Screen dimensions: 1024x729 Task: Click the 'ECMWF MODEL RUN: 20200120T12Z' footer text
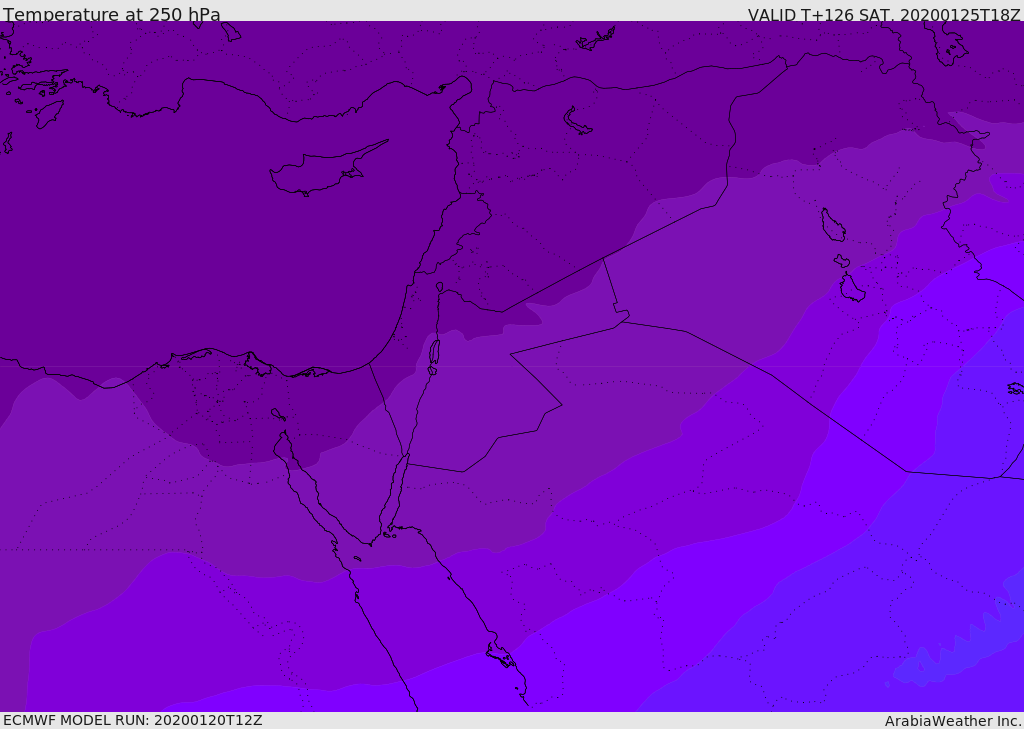pyautogui.click(x=133, y=720)
